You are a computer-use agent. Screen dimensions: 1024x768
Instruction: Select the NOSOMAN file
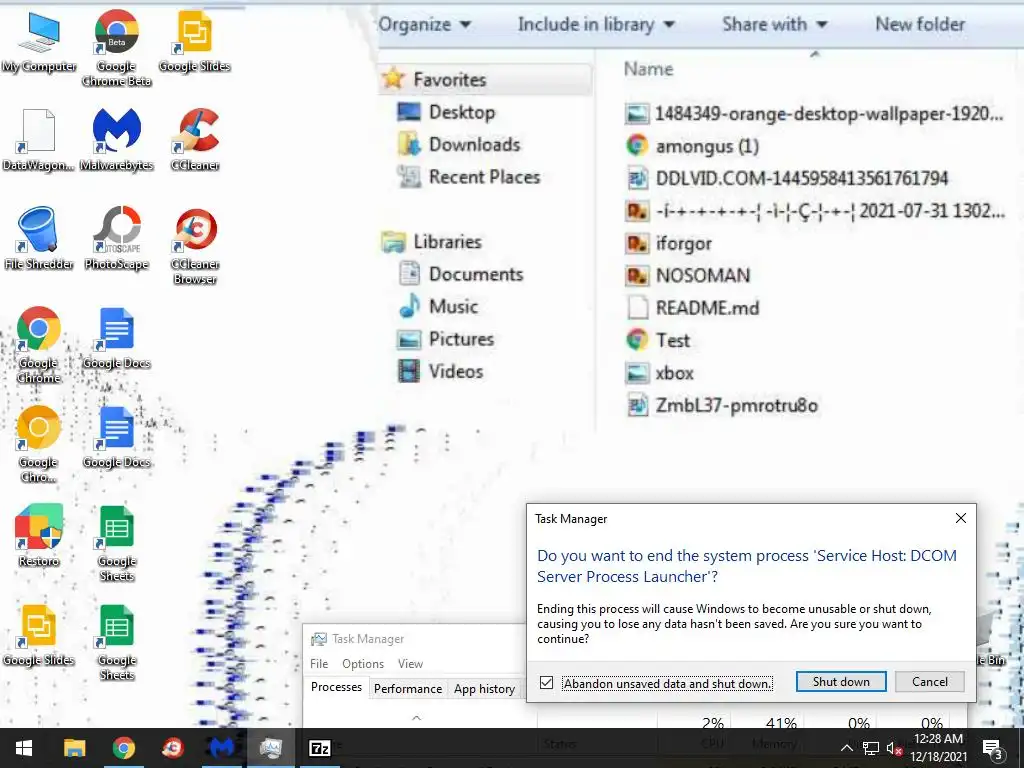(x=688, y=276)
